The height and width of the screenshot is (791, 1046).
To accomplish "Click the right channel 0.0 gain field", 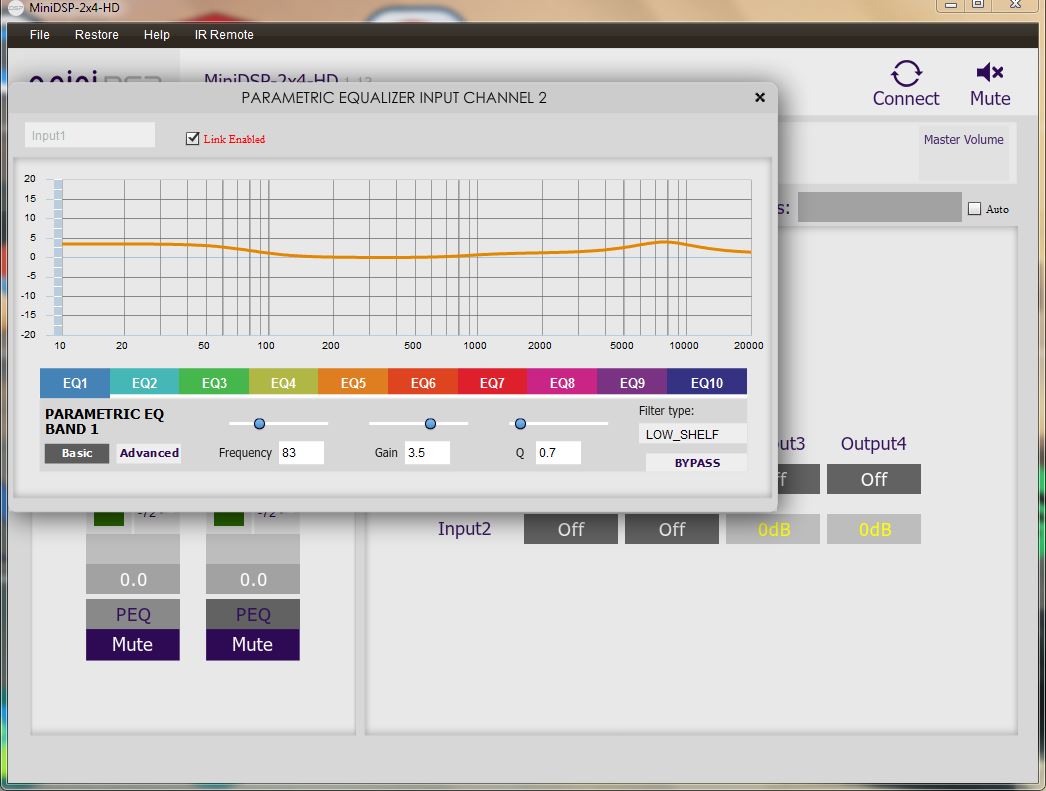I will [253, 579].
